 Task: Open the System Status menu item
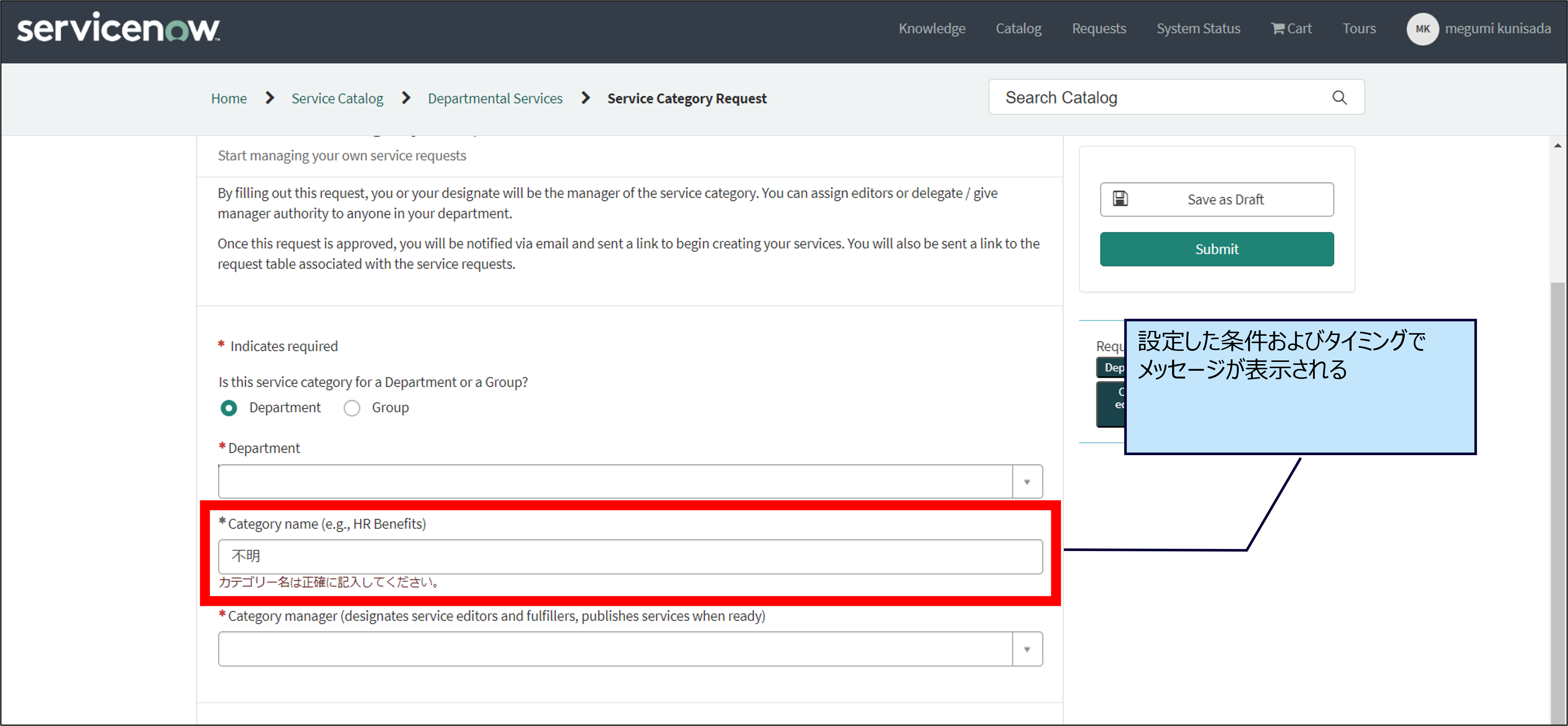[x=1198, y=29]
